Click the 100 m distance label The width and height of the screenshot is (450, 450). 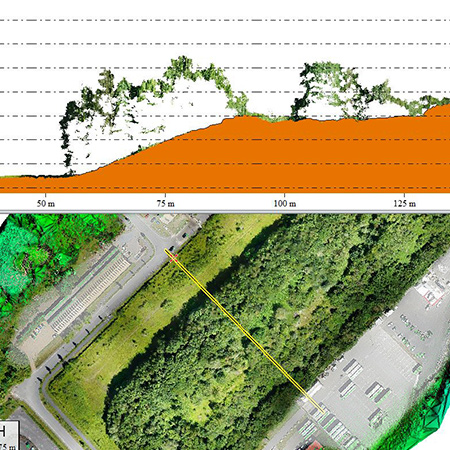tap(285, 204)
